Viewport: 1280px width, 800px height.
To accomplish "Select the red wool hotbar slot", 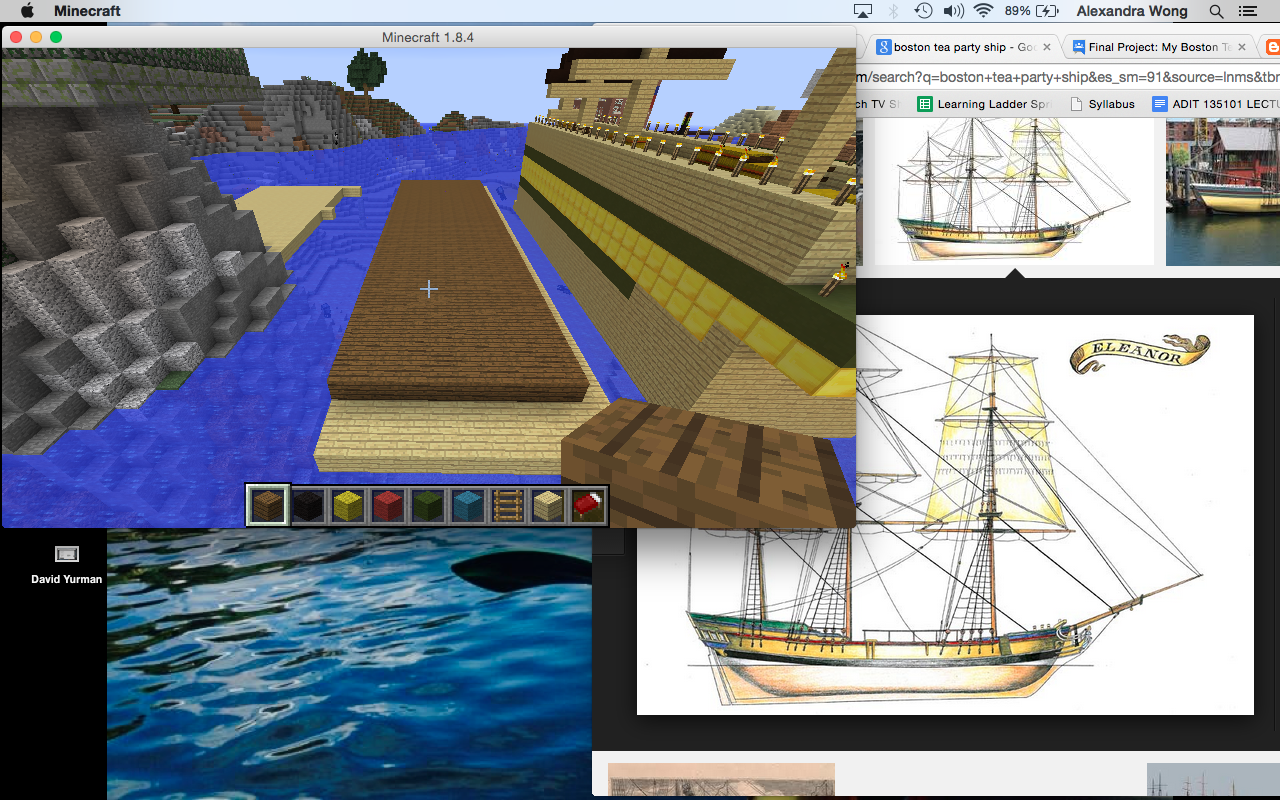I will click(x=388, y=506).
